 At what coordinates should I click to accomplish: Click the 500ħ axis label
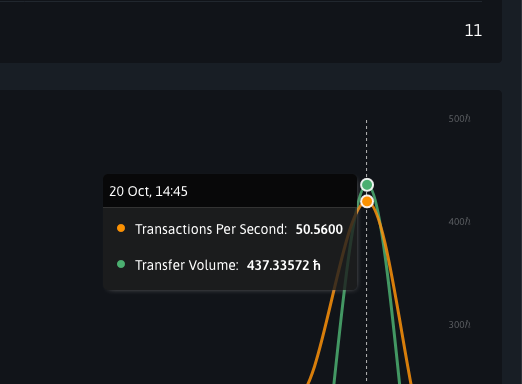click(x=459, y=119)
